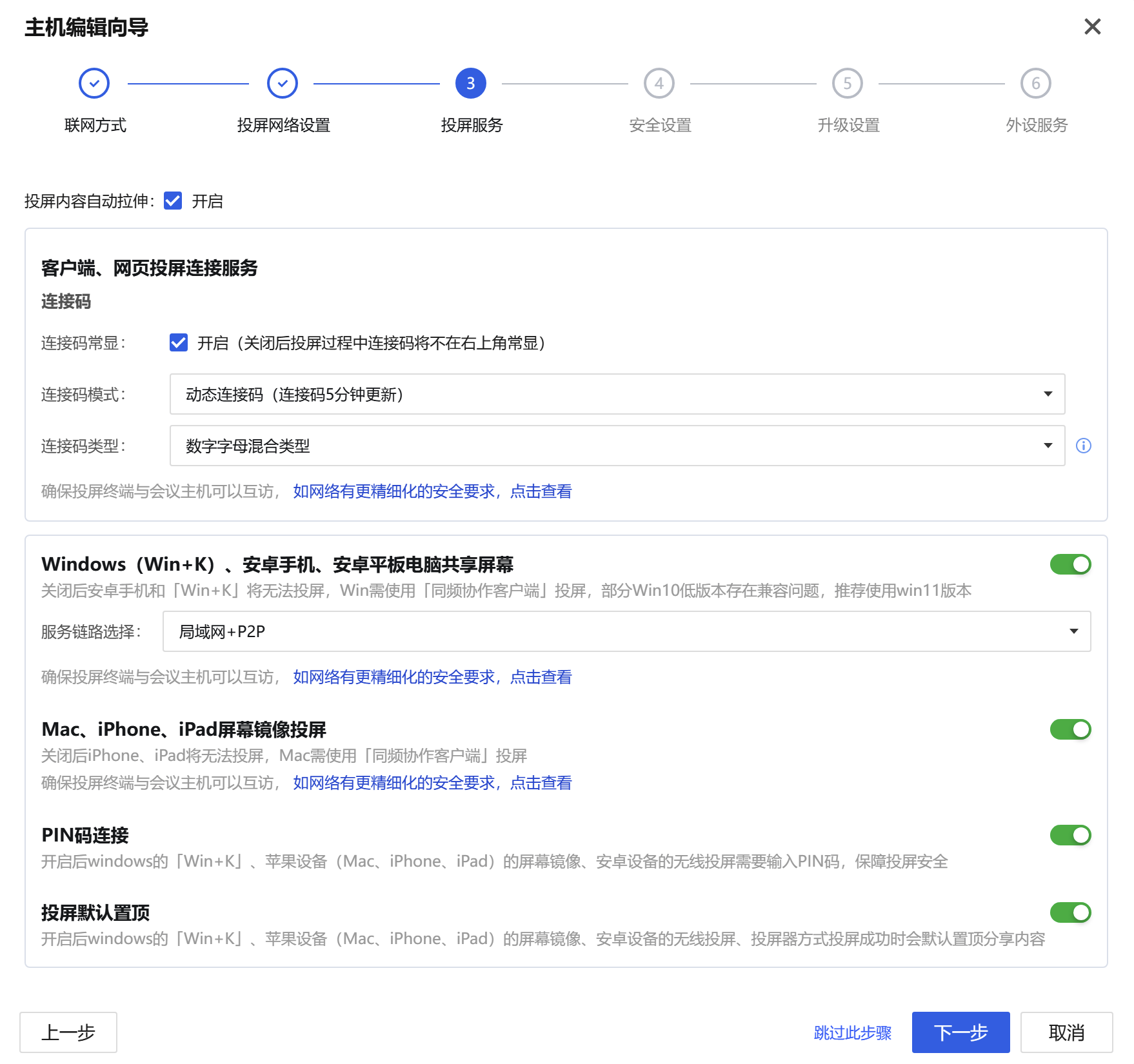Close the 主机编辑向导 dialog
The width and height of the screenshot is (1134, 1064).
pyautogui.click(x=1092, y=26)
